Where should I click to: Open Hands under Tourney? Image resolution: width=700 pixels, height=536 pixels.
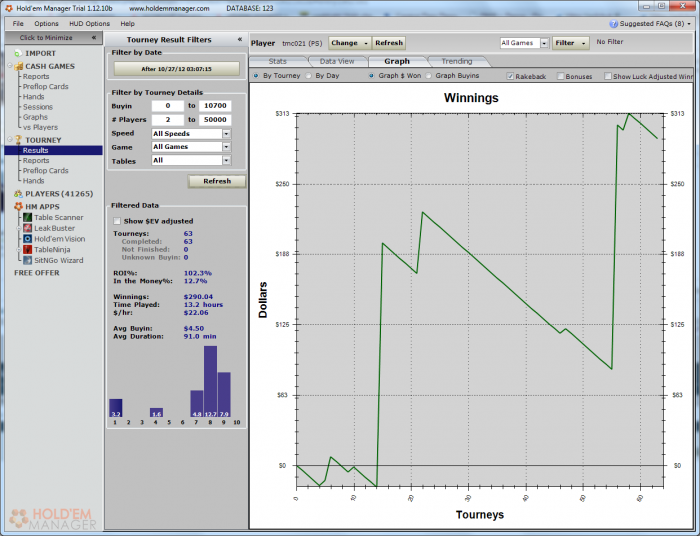(x=33, y=181)
